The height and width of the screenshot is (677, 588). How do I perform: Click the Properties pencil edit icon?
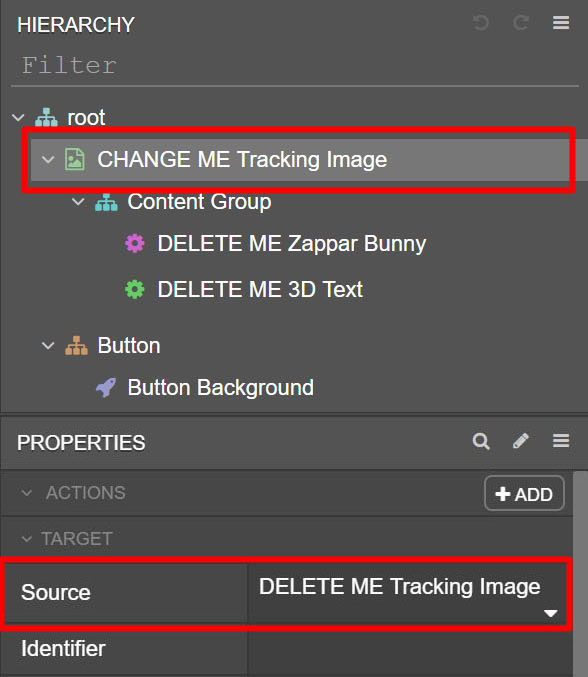pos(521,441)
